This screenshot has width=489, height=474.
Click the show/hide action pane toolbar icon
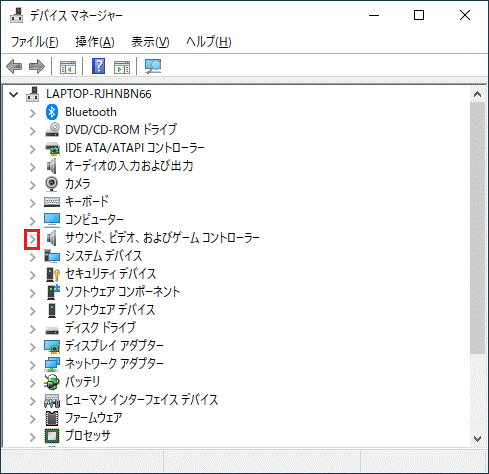[122, 67]
